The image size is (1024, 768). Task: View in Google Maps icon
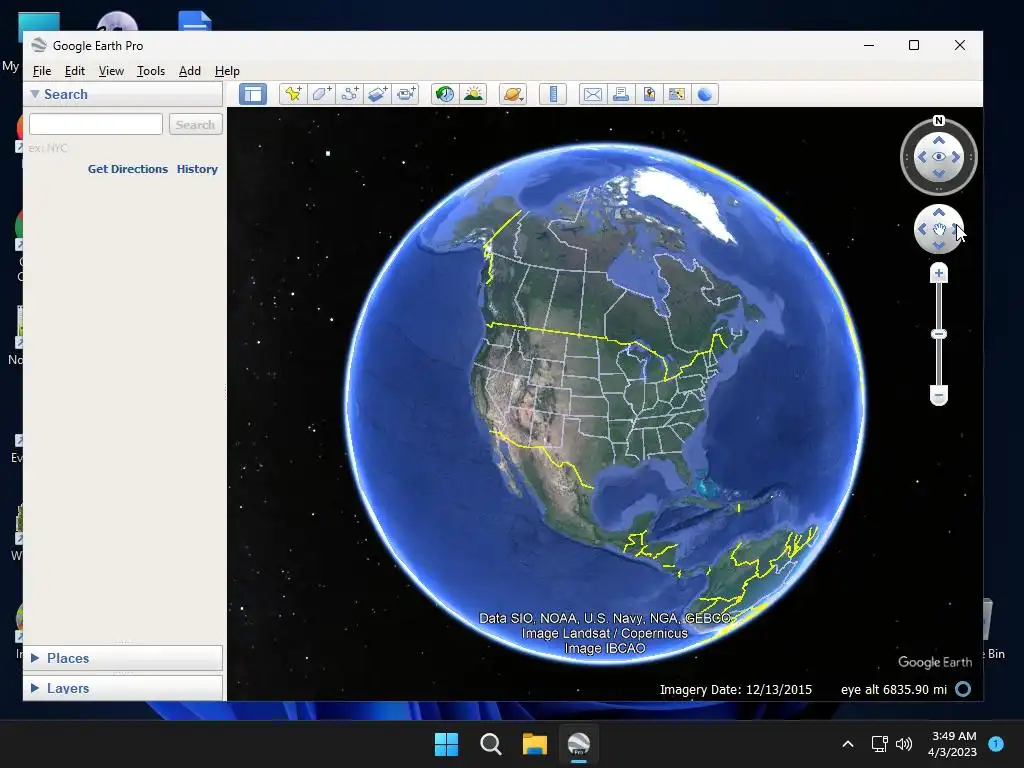(677, 94)
